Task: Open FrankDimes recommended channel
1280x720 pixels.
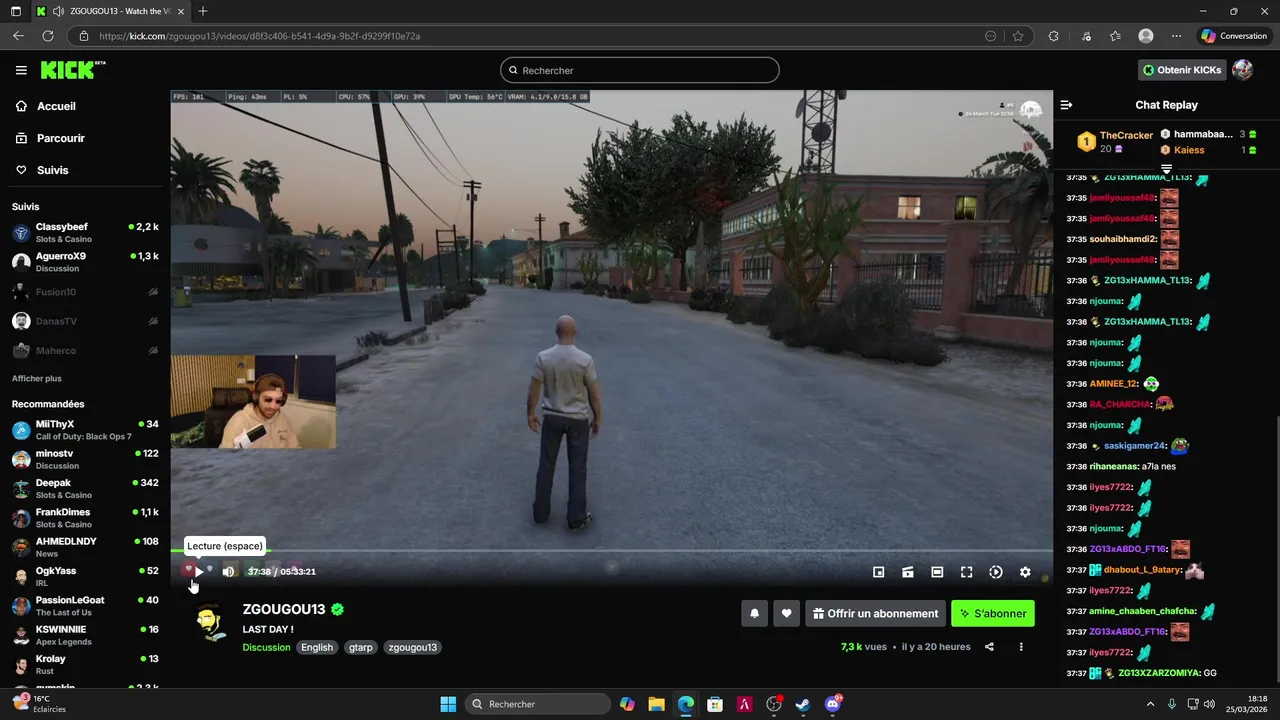Action: tap(85, 518)
